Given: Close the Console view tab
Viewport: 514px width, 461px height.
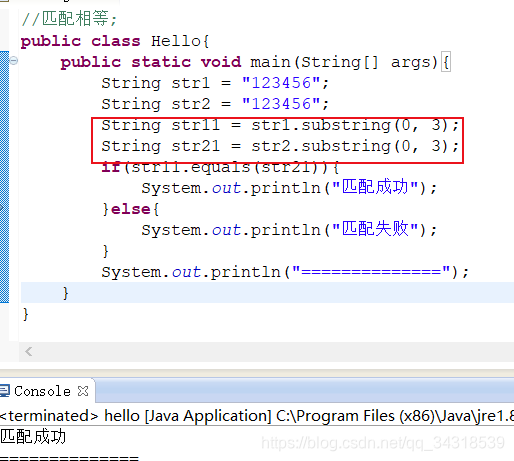Looking at the screenshot, I should tap(83, 391).
